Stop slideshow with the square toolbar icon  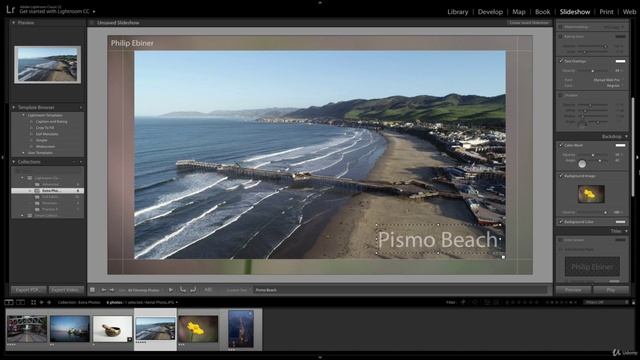pyautogui.click(x=93, y=290)
